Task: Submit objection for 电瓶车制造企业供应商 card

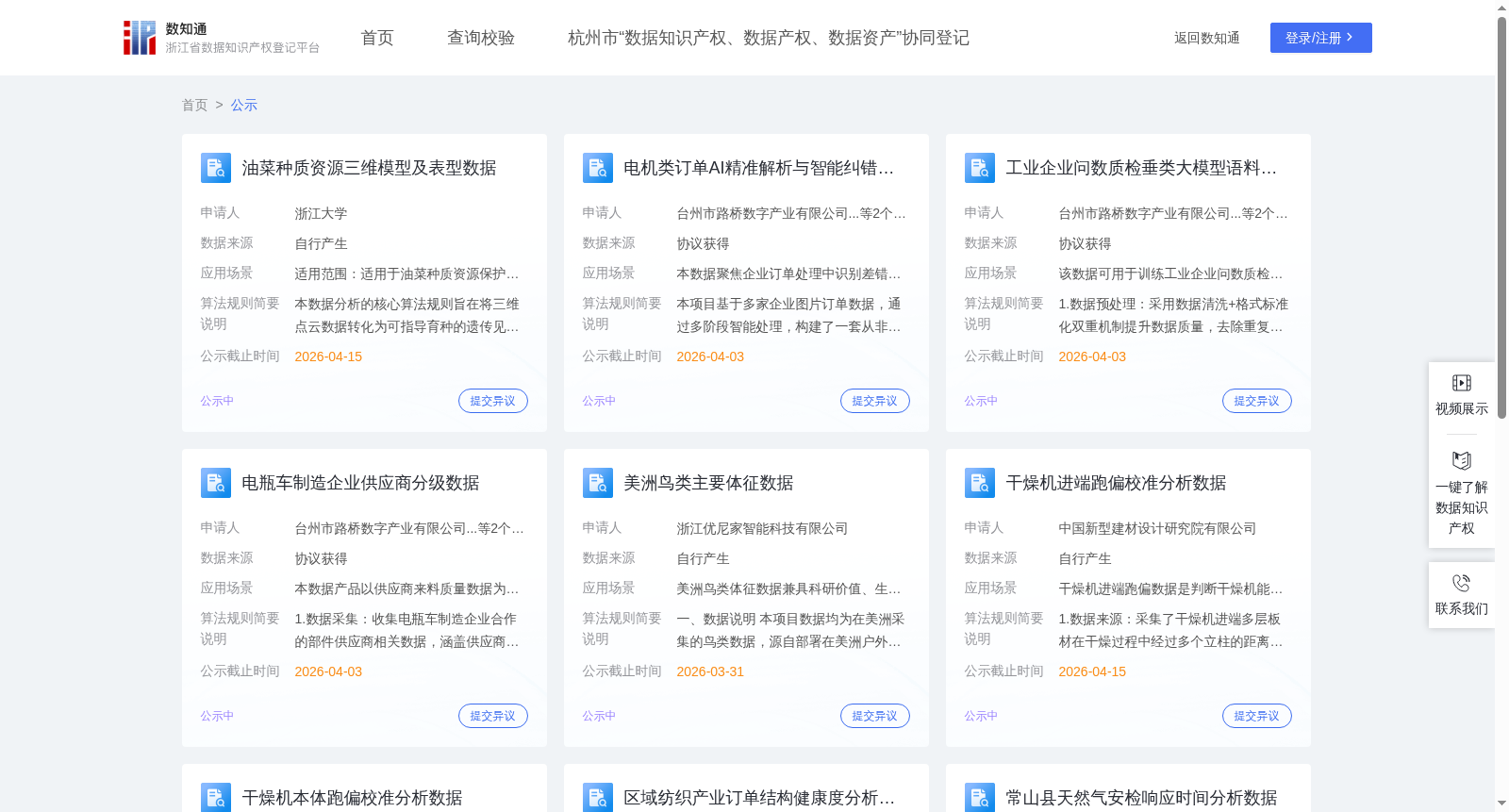Action: coord(493,716)
